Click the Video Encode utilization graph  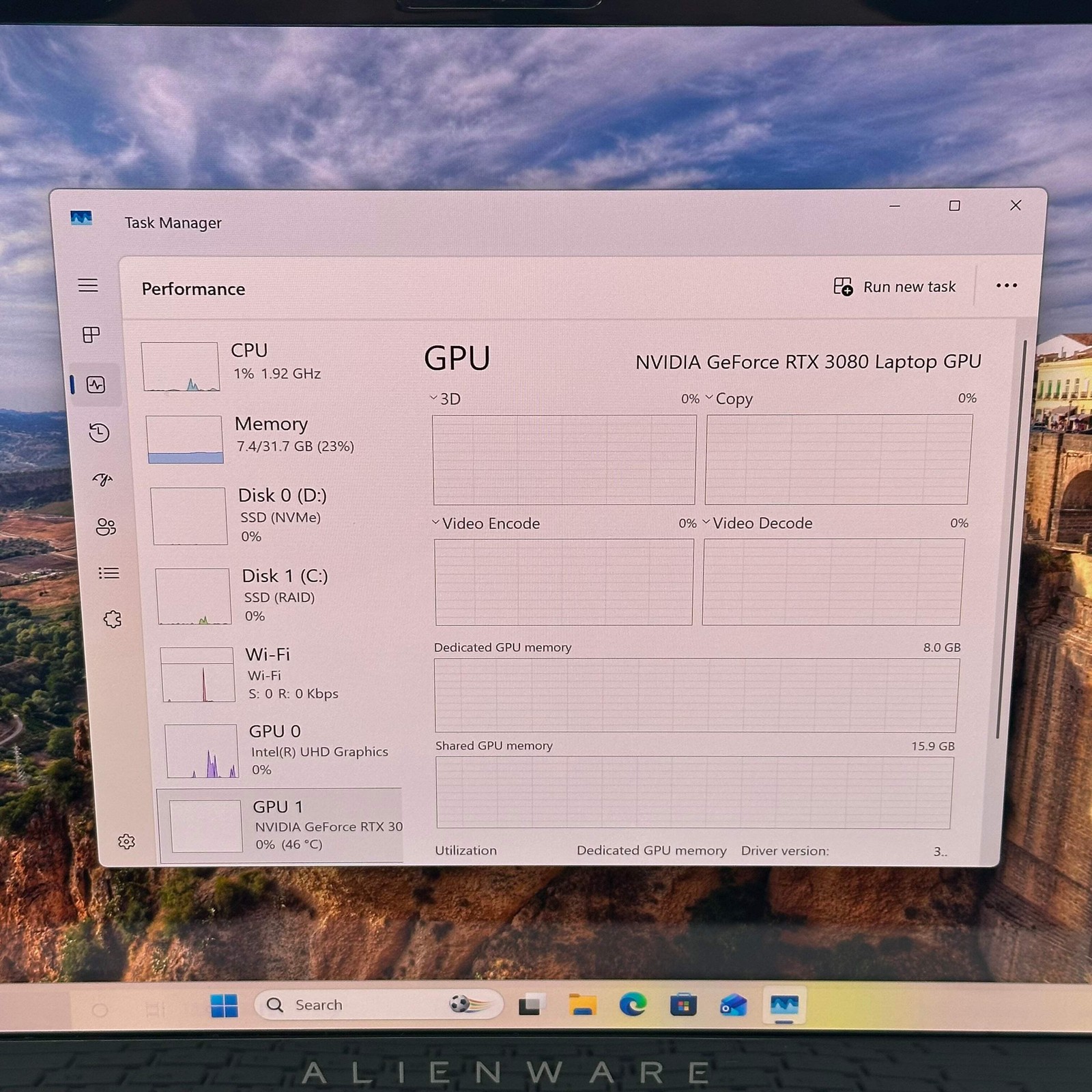pyautogui.click(x=564, y=581)
